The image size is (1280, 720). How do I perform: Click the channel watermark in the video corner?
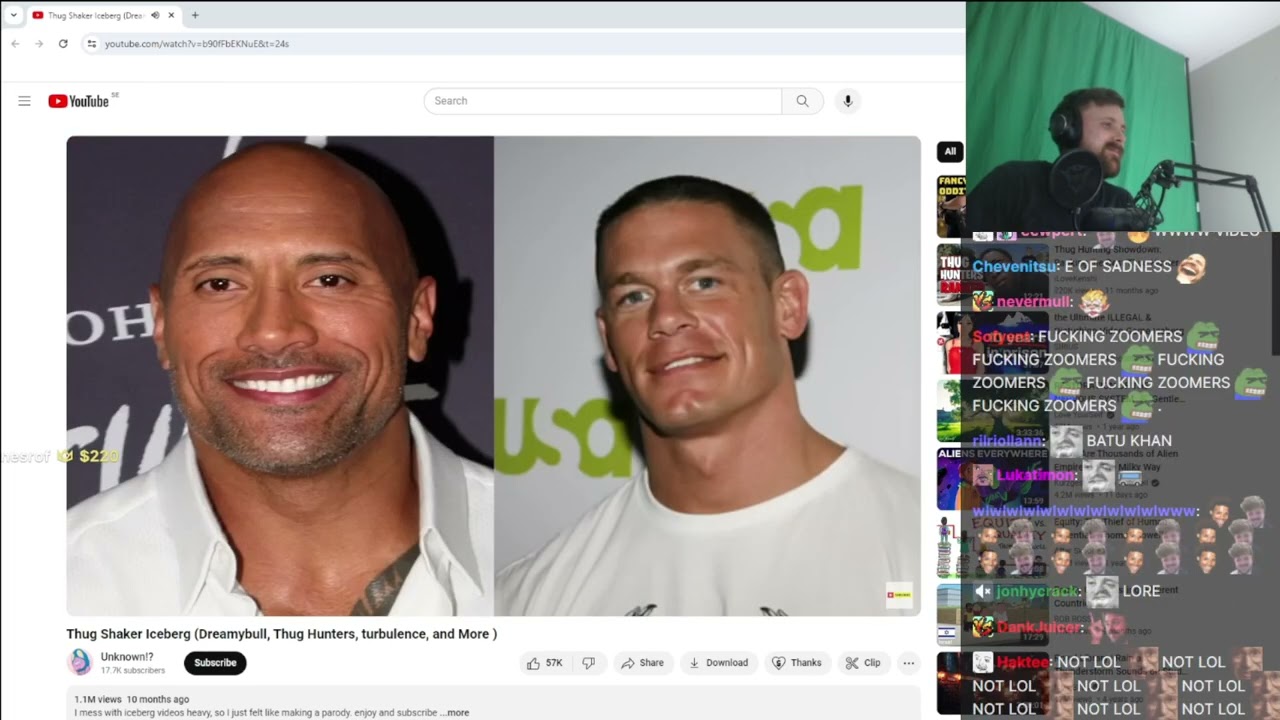(x=899, y=595)
